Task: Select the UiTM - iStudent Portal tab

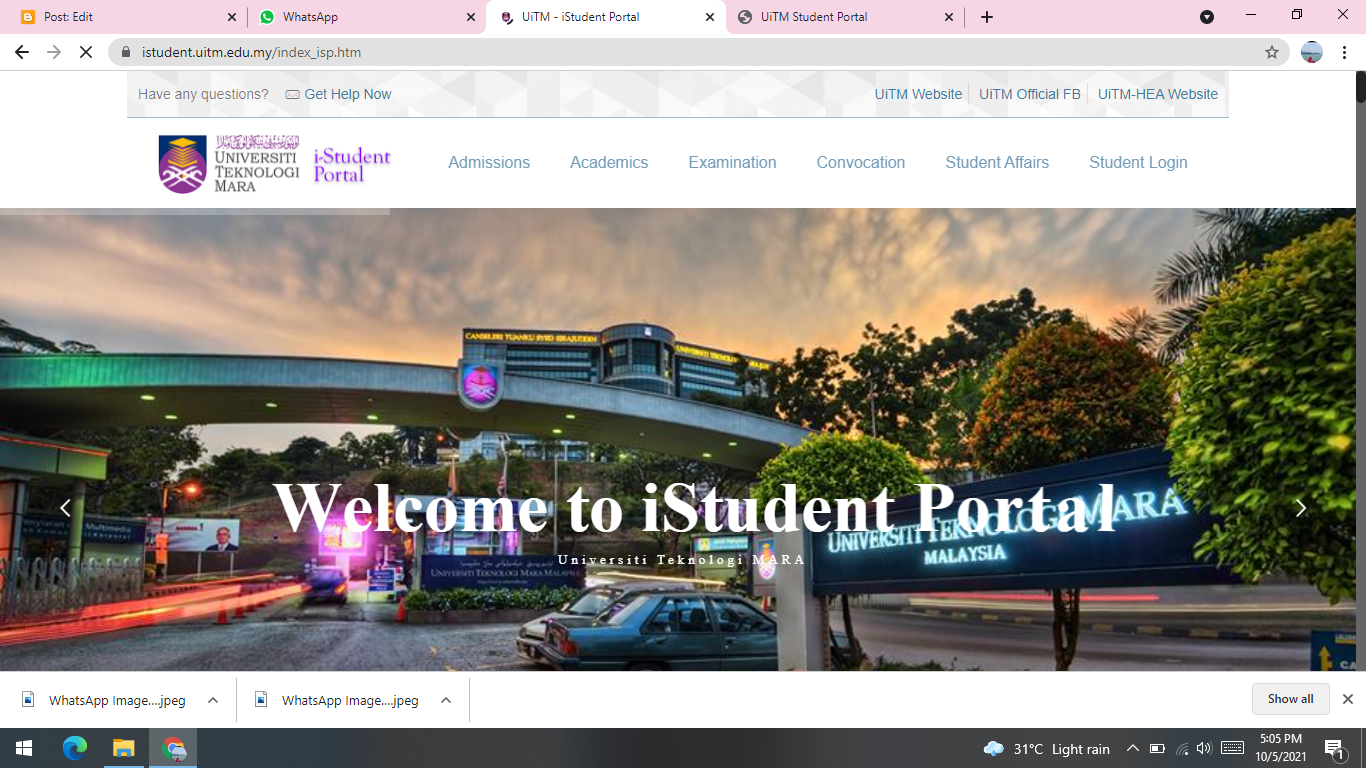Action: pos(605,17)
